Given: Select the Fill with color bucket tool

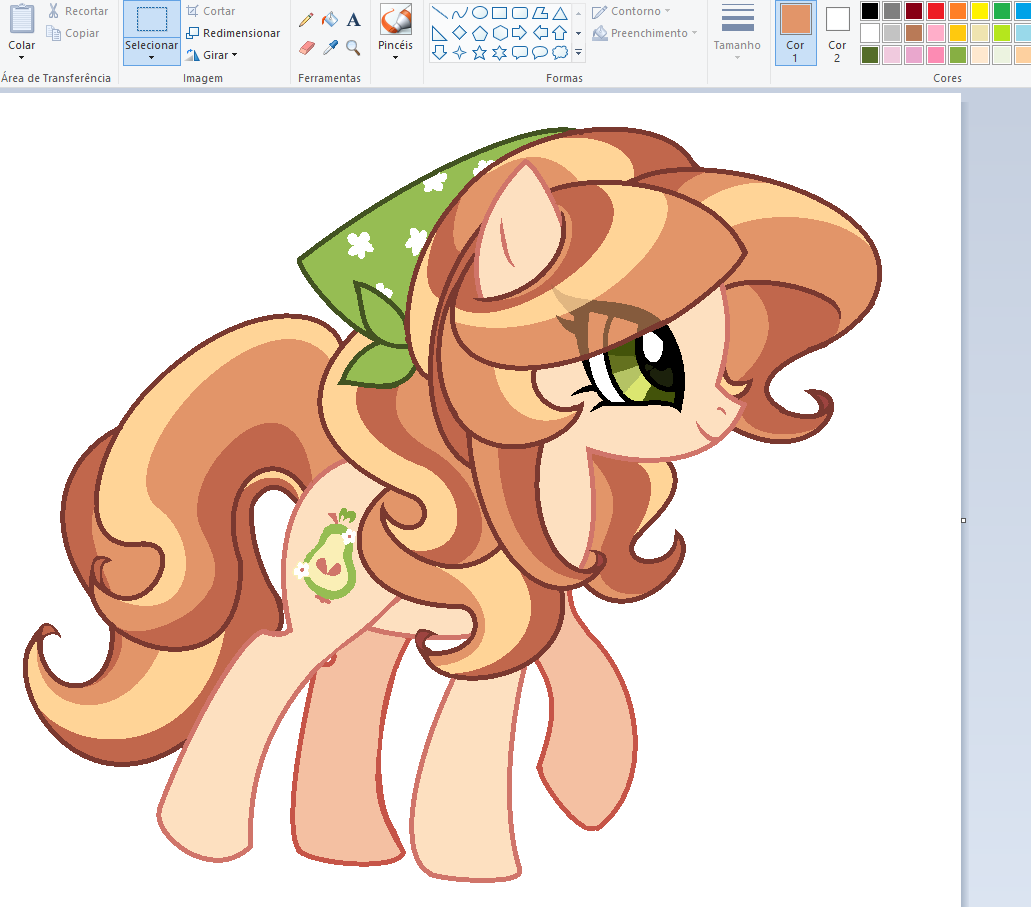Looking at the screenshot, I should click(330, 20).
